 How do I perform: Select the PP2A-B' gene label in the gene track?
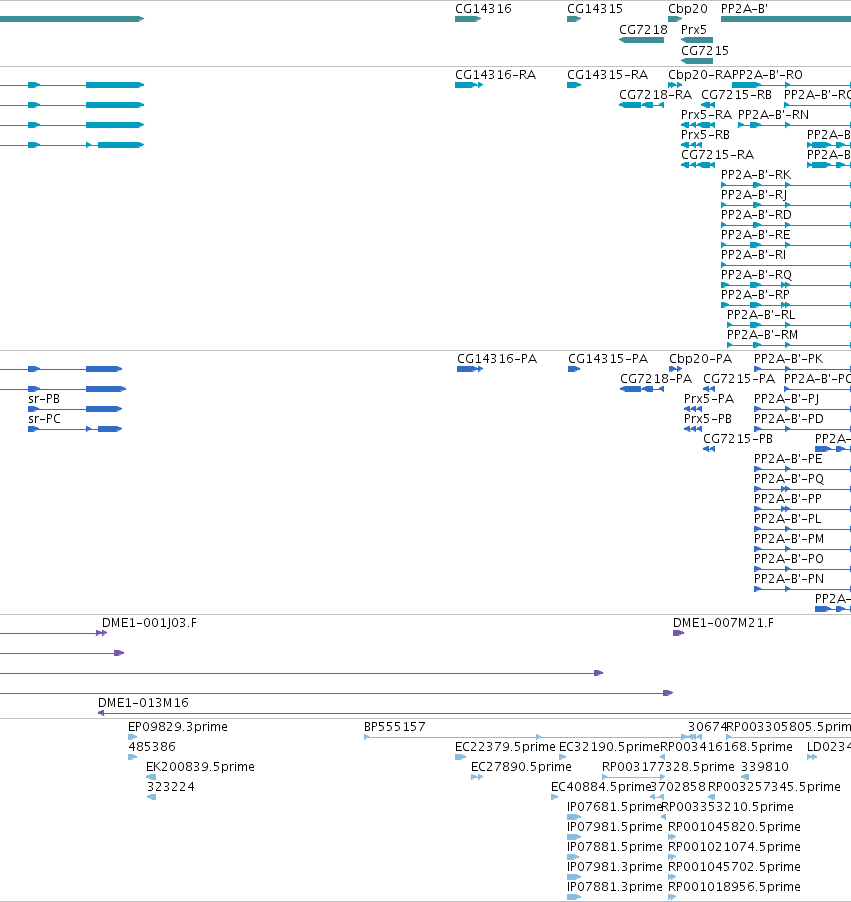[744, 9]
